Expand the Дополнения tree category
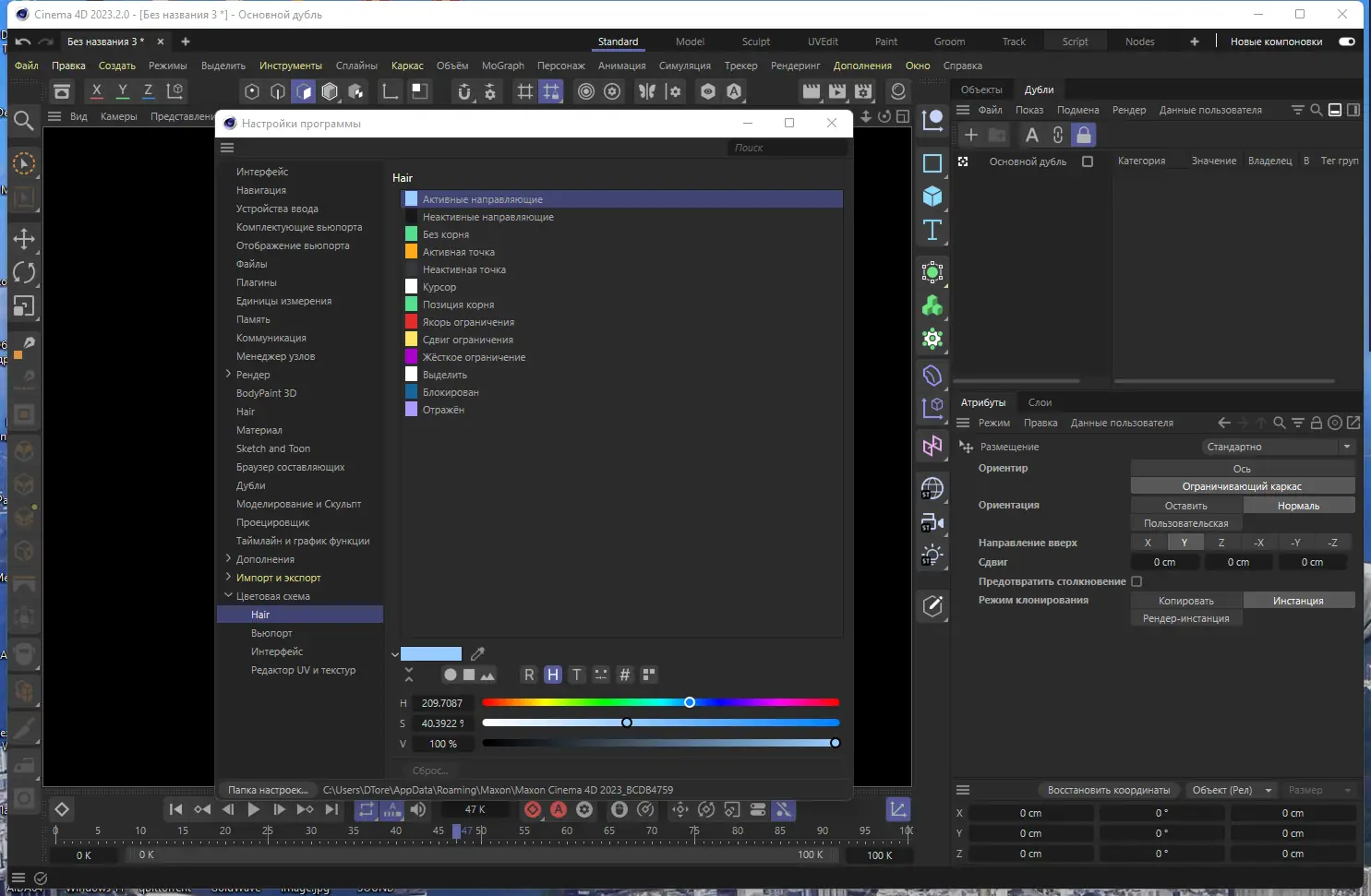The height and width of the screenshot is (896, 1371). click(x=228, y=558)
